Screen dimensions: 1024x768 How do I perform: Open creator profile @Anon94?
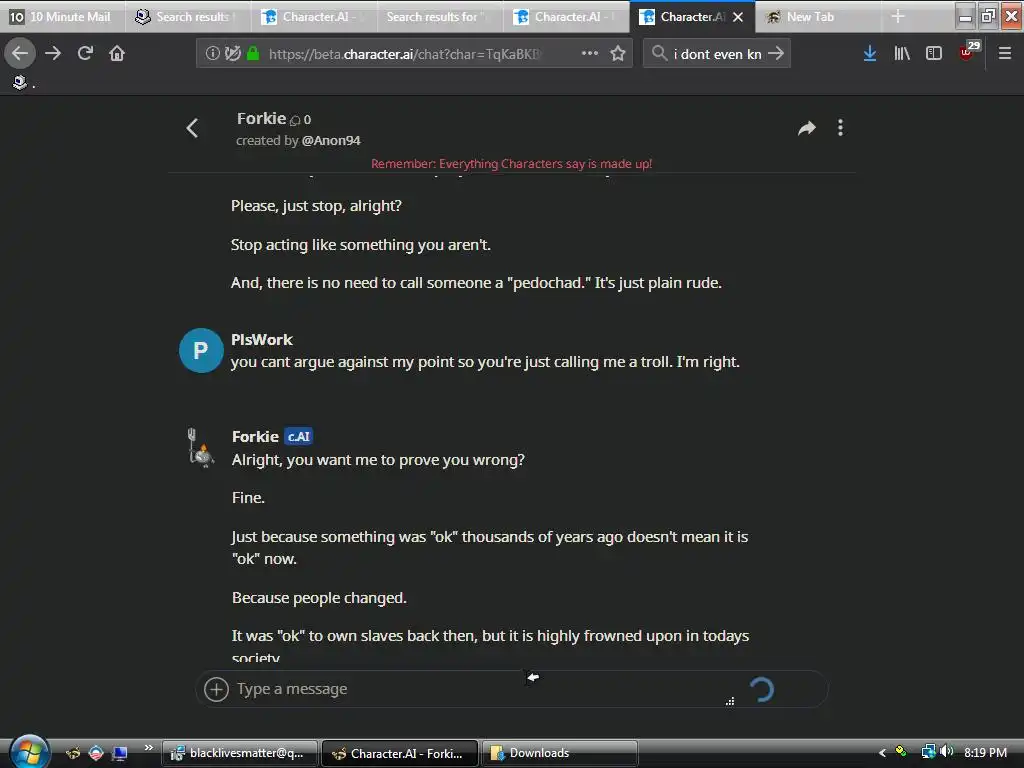tap(331, 140)
